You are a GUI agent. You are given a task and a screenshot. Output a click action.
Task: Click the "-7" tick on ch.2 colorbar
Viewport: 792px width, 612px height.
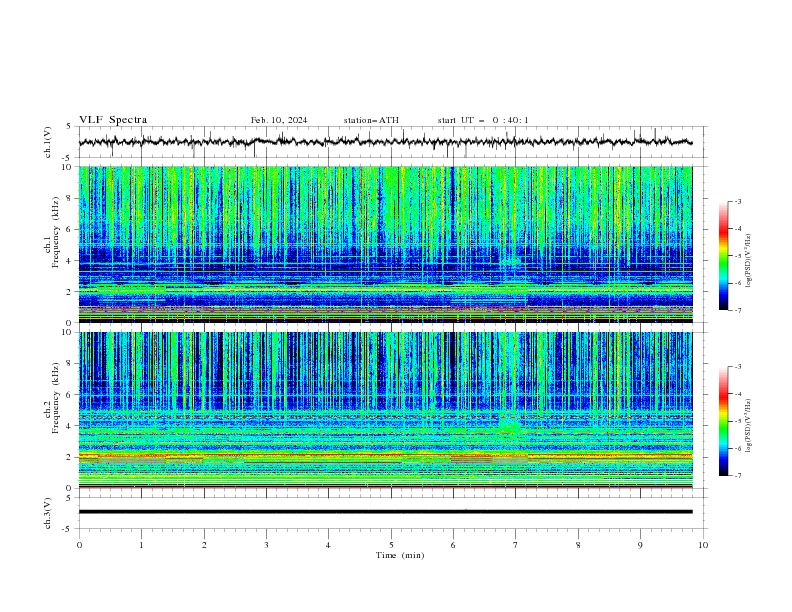coord(737,476)
